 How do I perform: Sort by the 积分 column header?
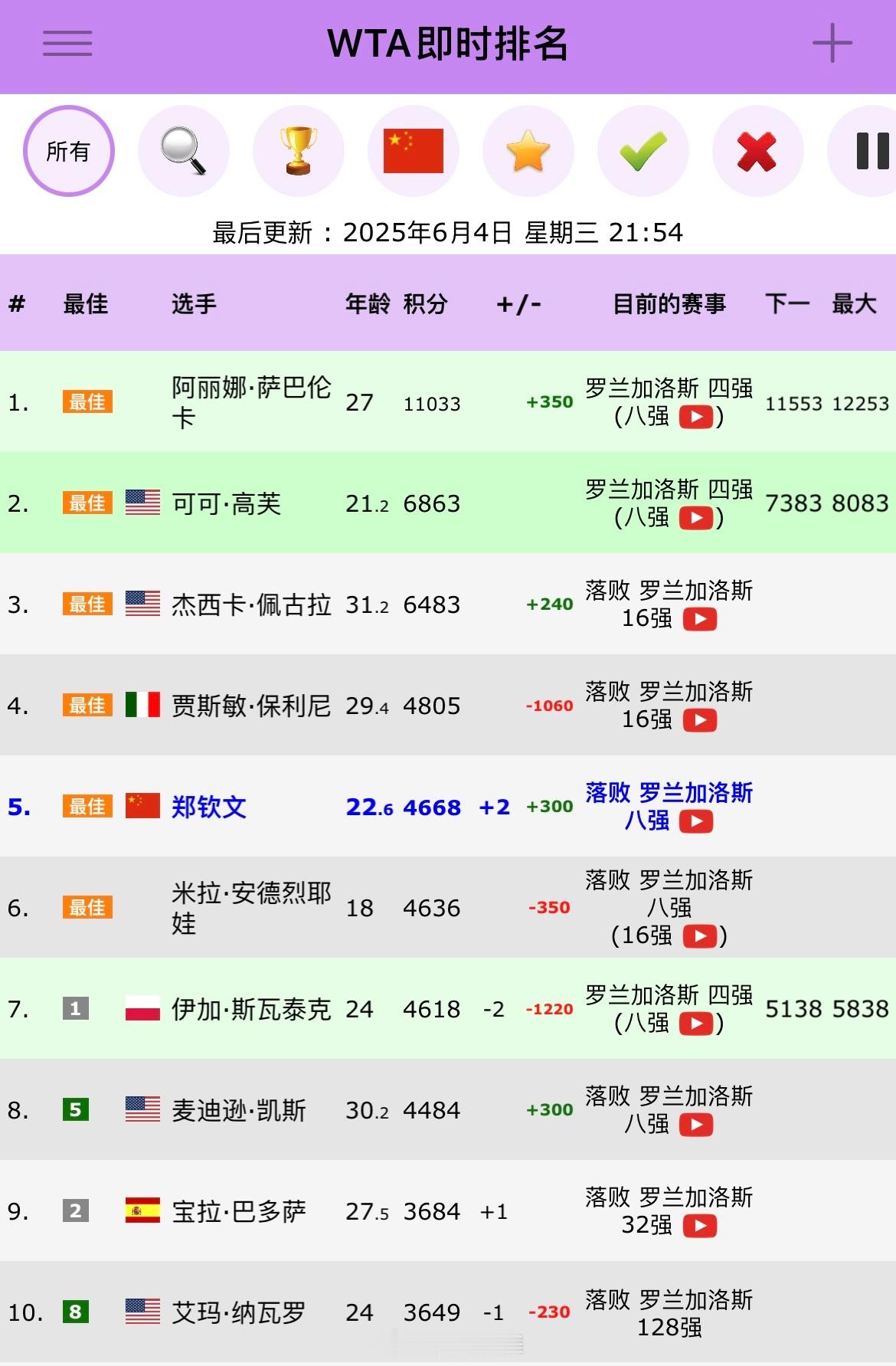click(x=425, y=304)
